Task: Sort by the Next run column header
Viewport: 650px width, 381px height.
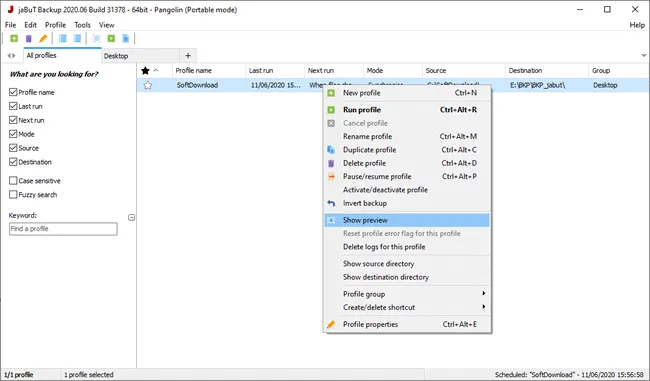Action: click(334, 70)
